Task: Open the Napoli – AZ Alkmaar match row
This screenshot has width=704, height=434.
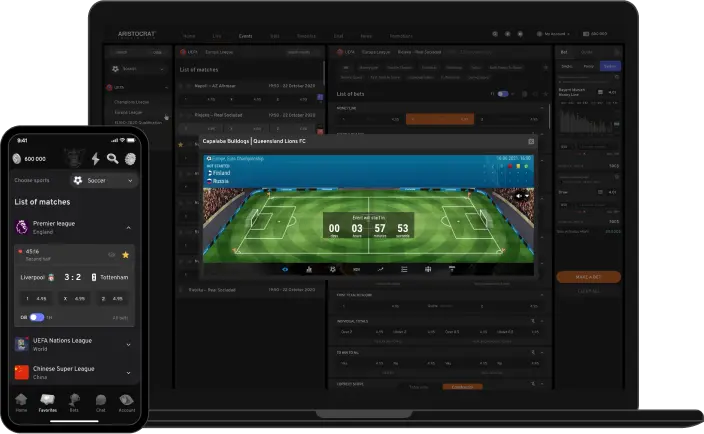Action: [x=249, y=86]
